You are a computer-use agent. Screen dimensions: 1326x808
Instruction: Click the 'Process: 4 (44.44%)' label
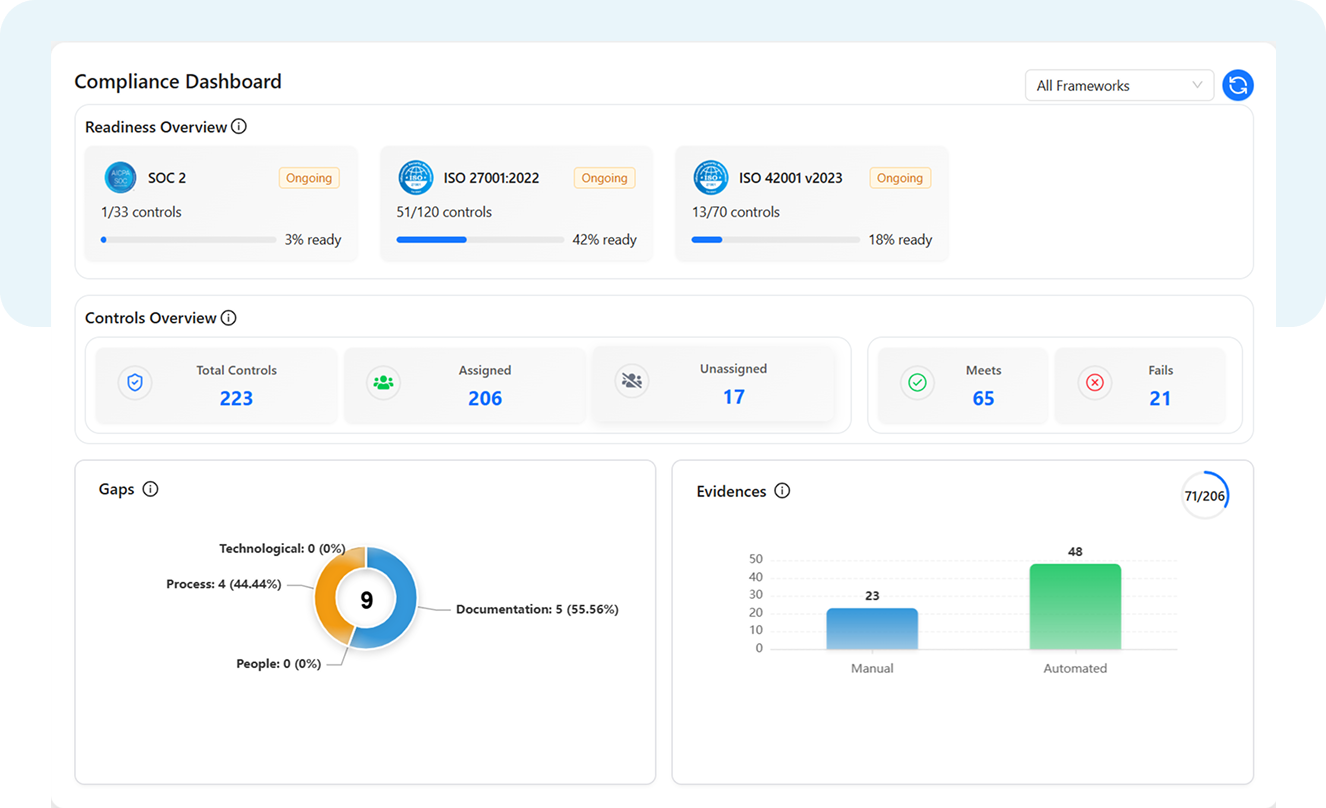coord(224,584)
